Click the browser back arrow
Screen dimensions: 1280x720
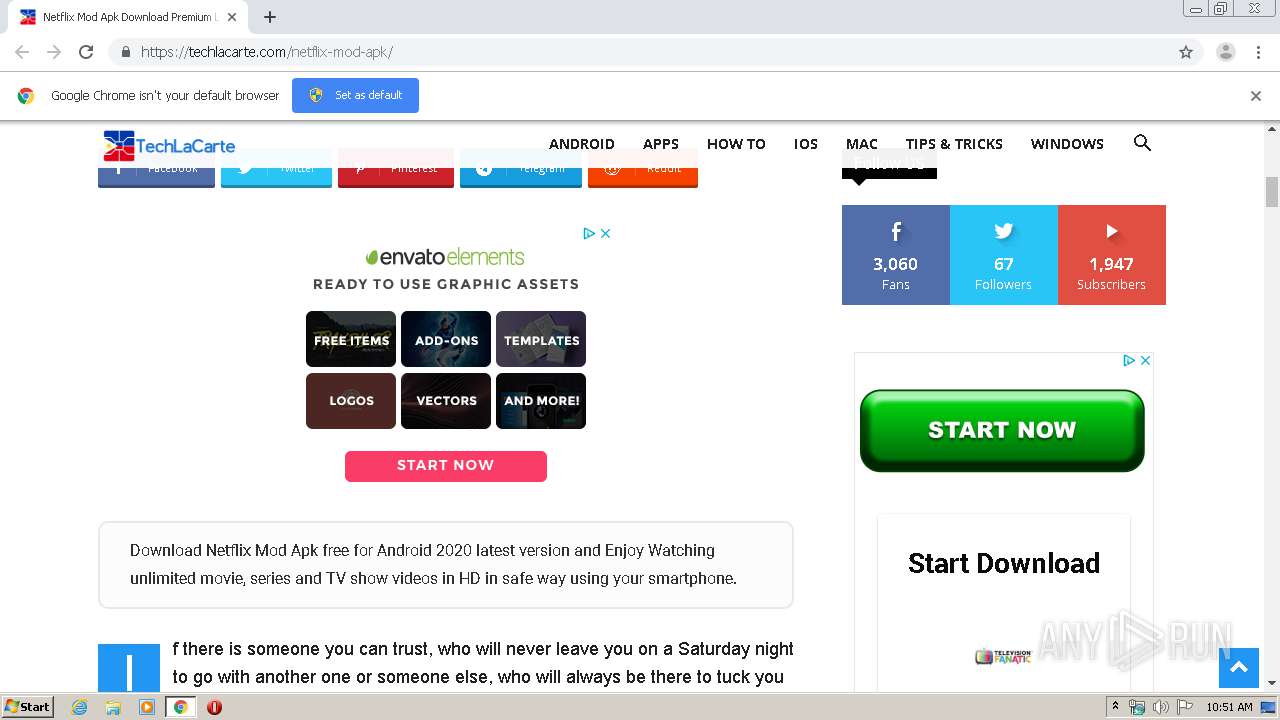coord(22,52)
